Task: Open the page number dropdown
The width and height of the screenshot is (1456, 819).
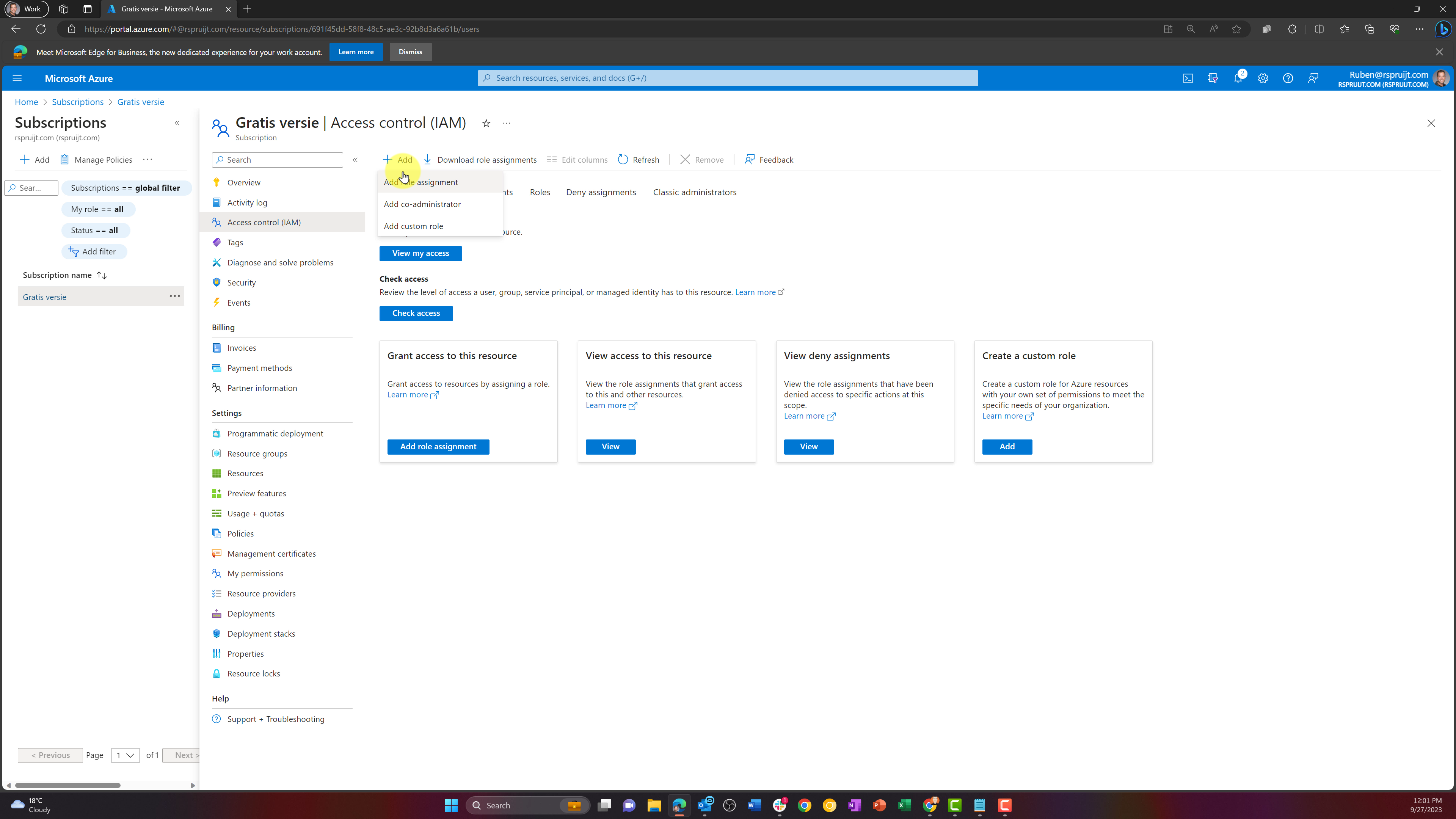Action: (125, 755)
